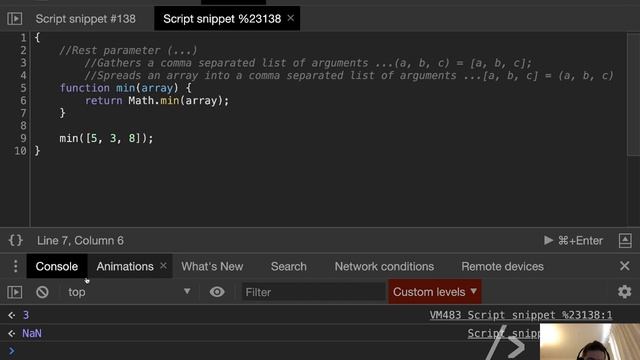The image size is (640, 360).
Task: Close the Script snippet %23138 tab
Action: pyautogui.click(x=291, y=18)
